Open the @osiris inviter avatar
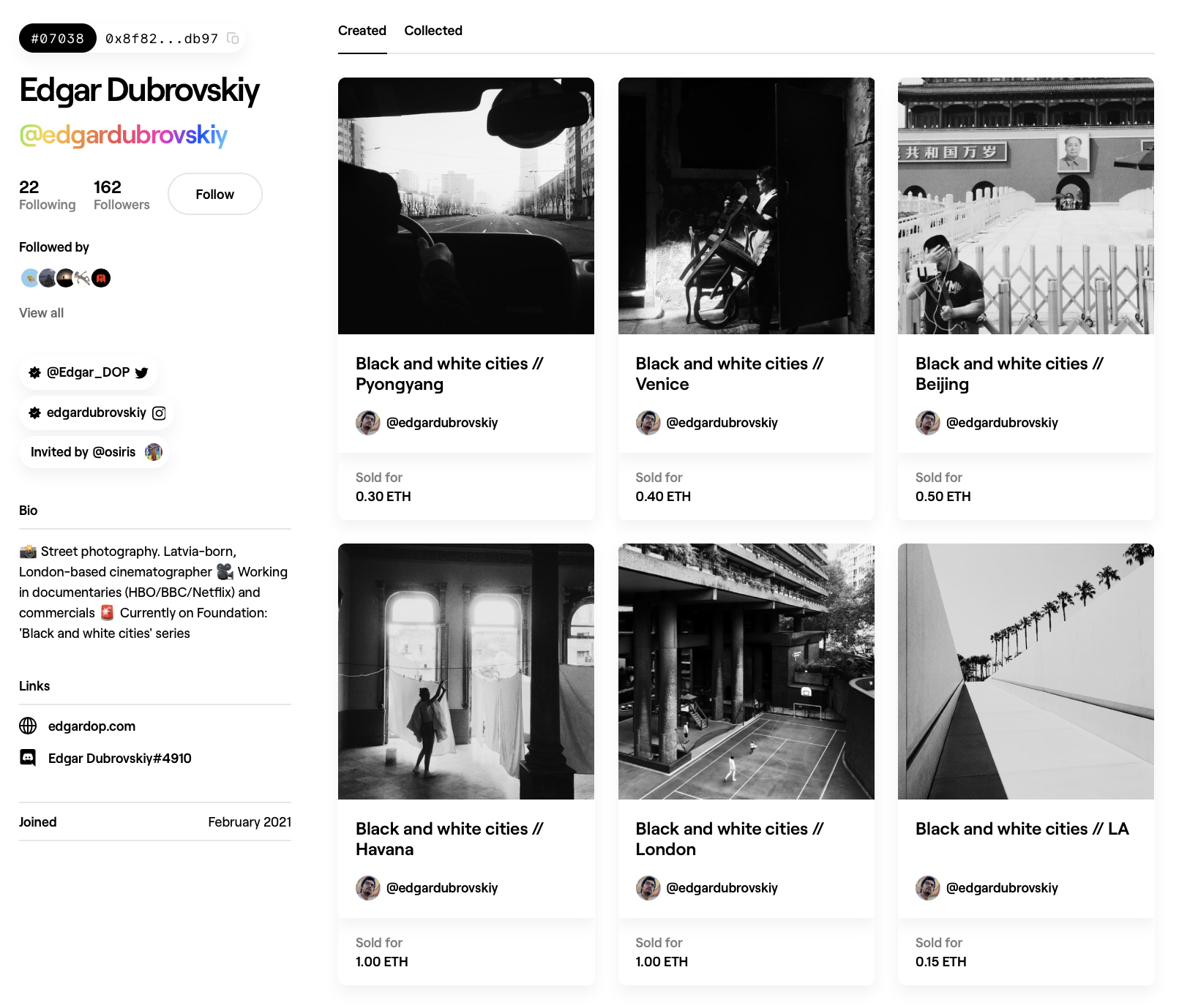The width and height of the screenshot is (1190, 1008). (154, 452)
